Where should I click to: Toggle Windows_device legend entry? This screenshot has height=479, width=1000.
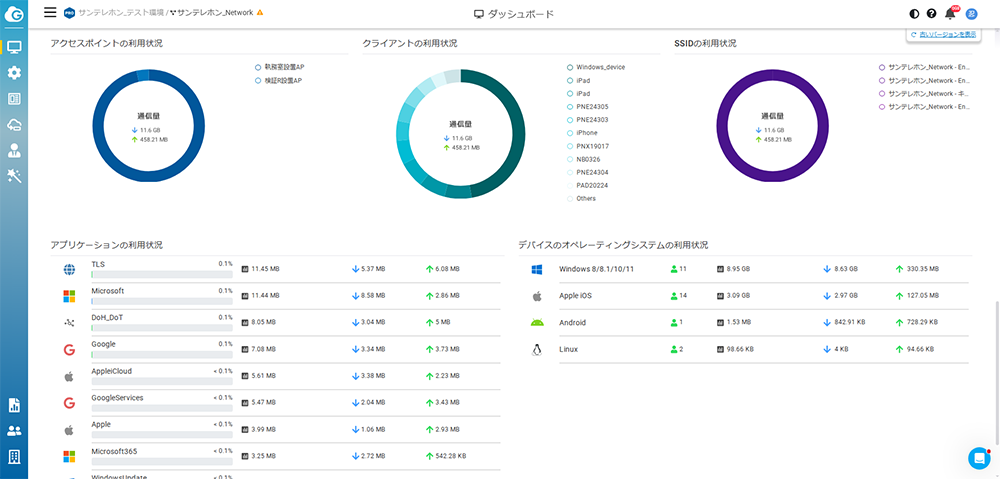[x=596, y=67]
